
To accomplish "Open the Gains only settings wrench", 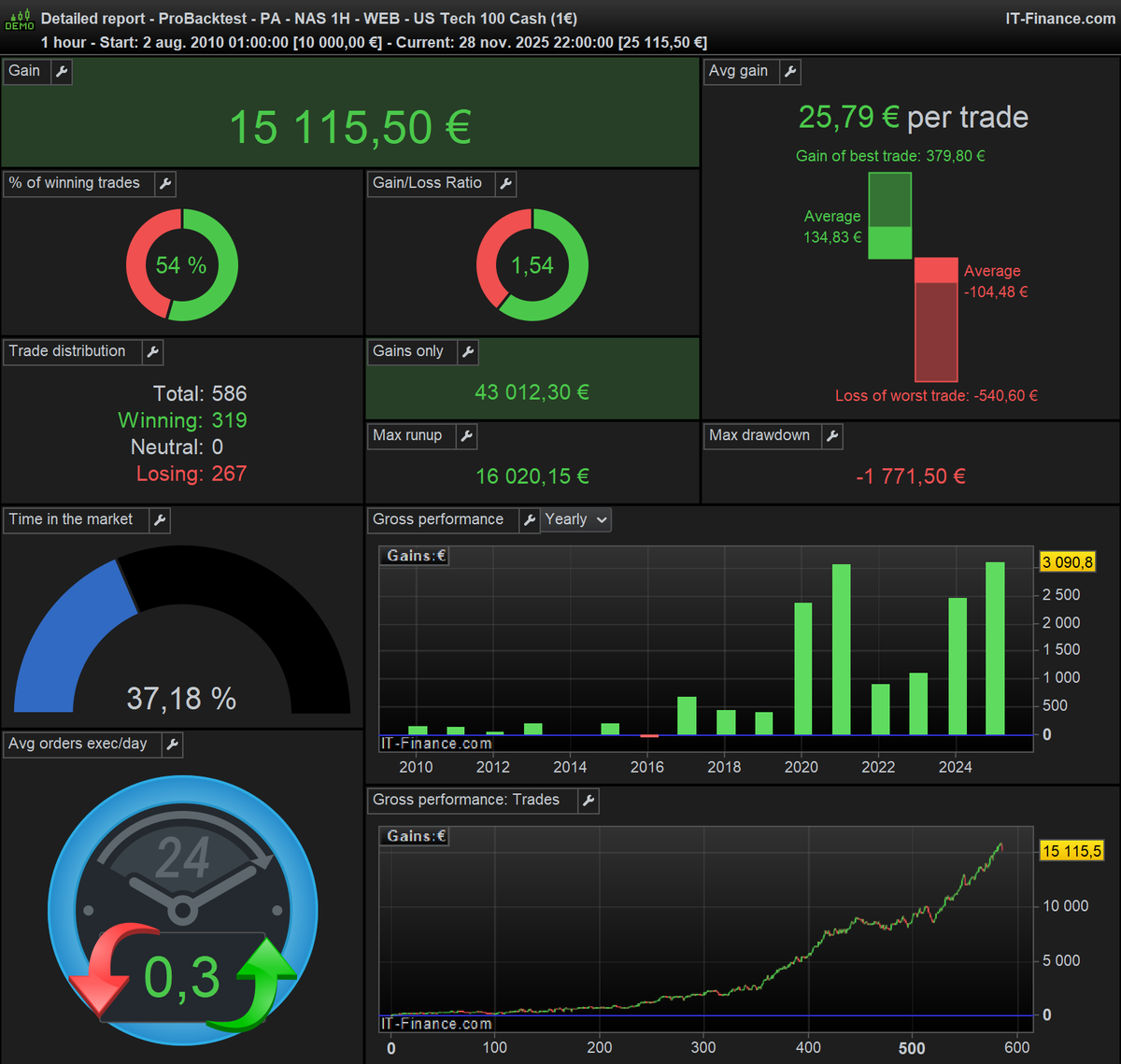I will coord(466,352).
